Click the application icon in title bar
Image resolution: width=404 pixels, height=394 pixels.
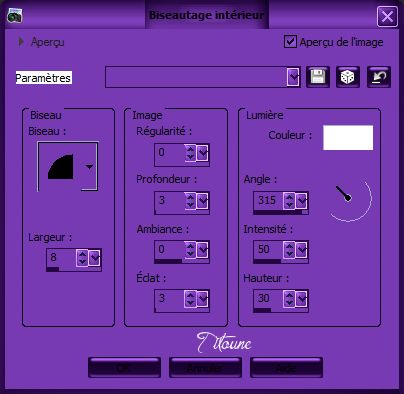(14, 15)
